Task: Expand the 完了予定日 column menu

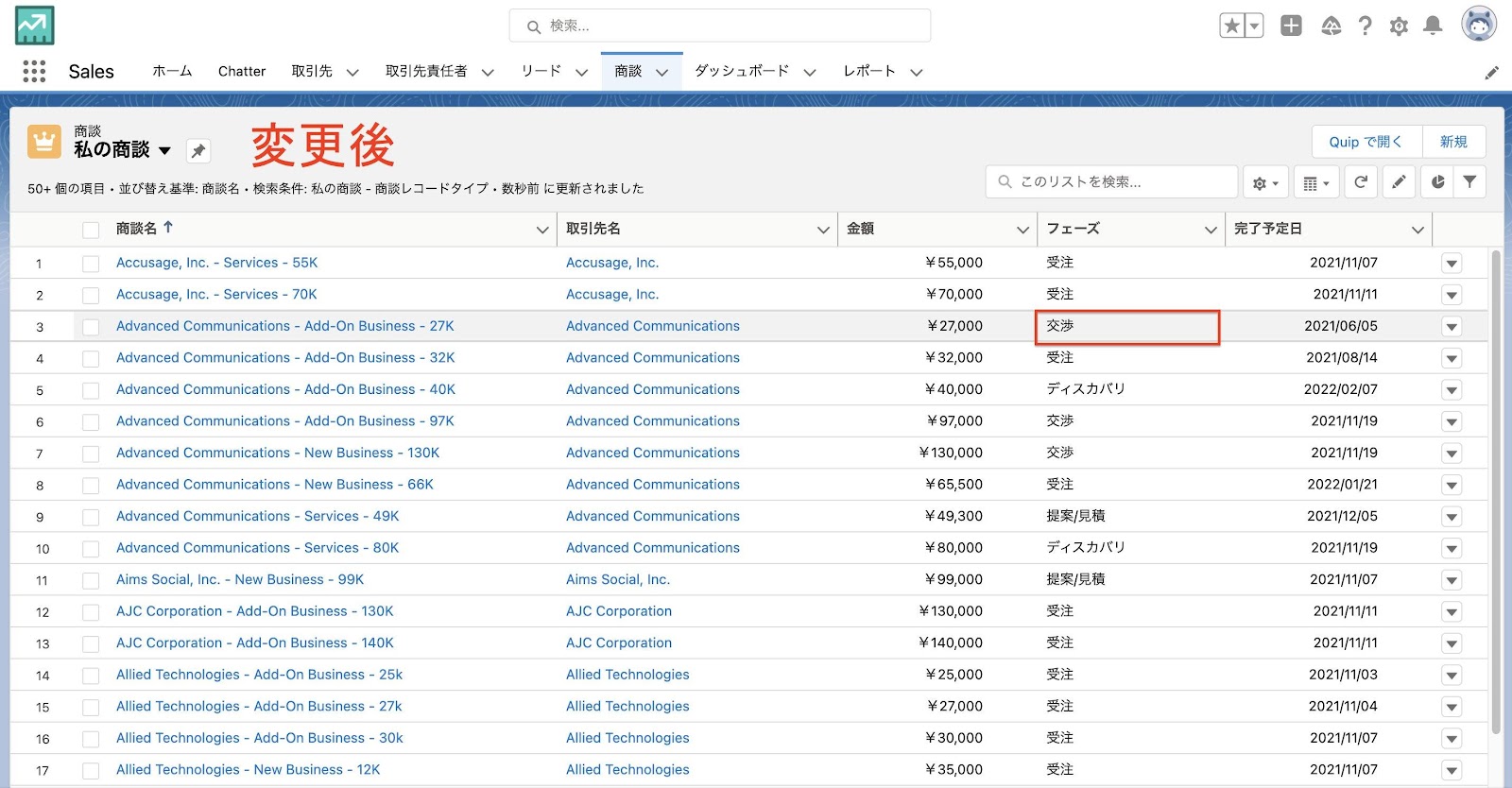Action: (x=1417, y=230)
